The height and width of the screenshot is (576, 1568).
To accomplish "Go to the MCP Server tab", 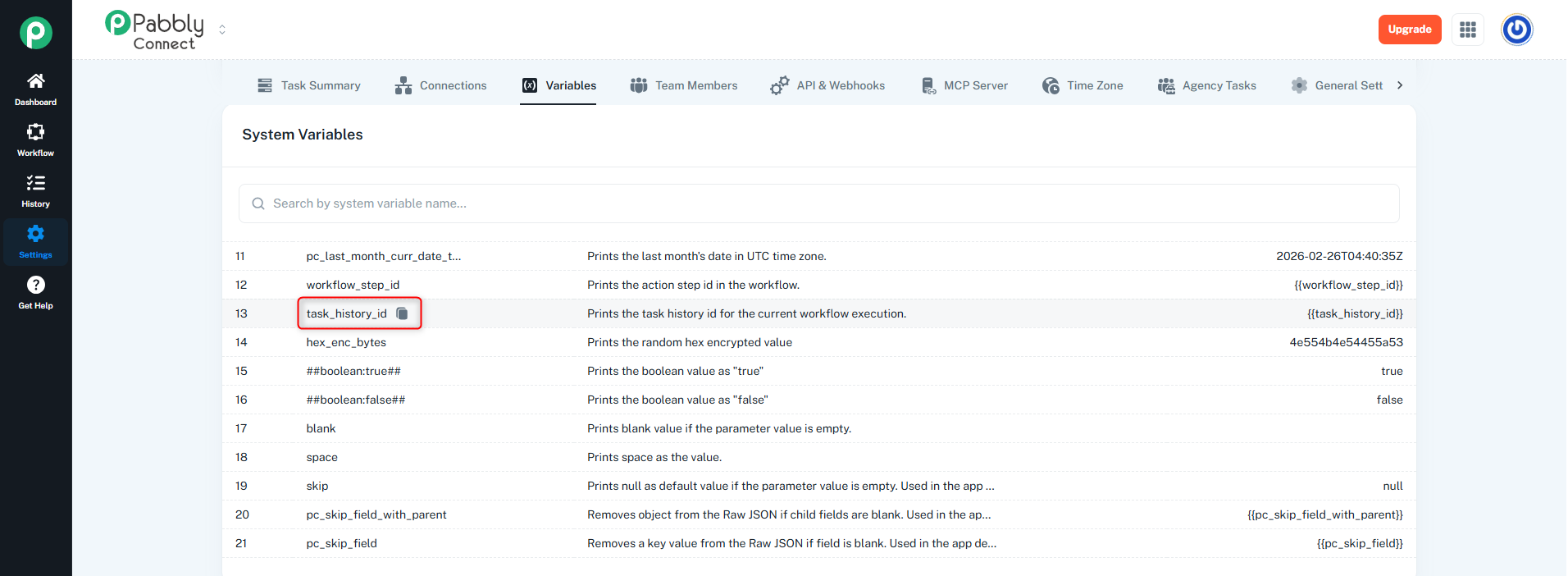I will click(x=964, y=85).
